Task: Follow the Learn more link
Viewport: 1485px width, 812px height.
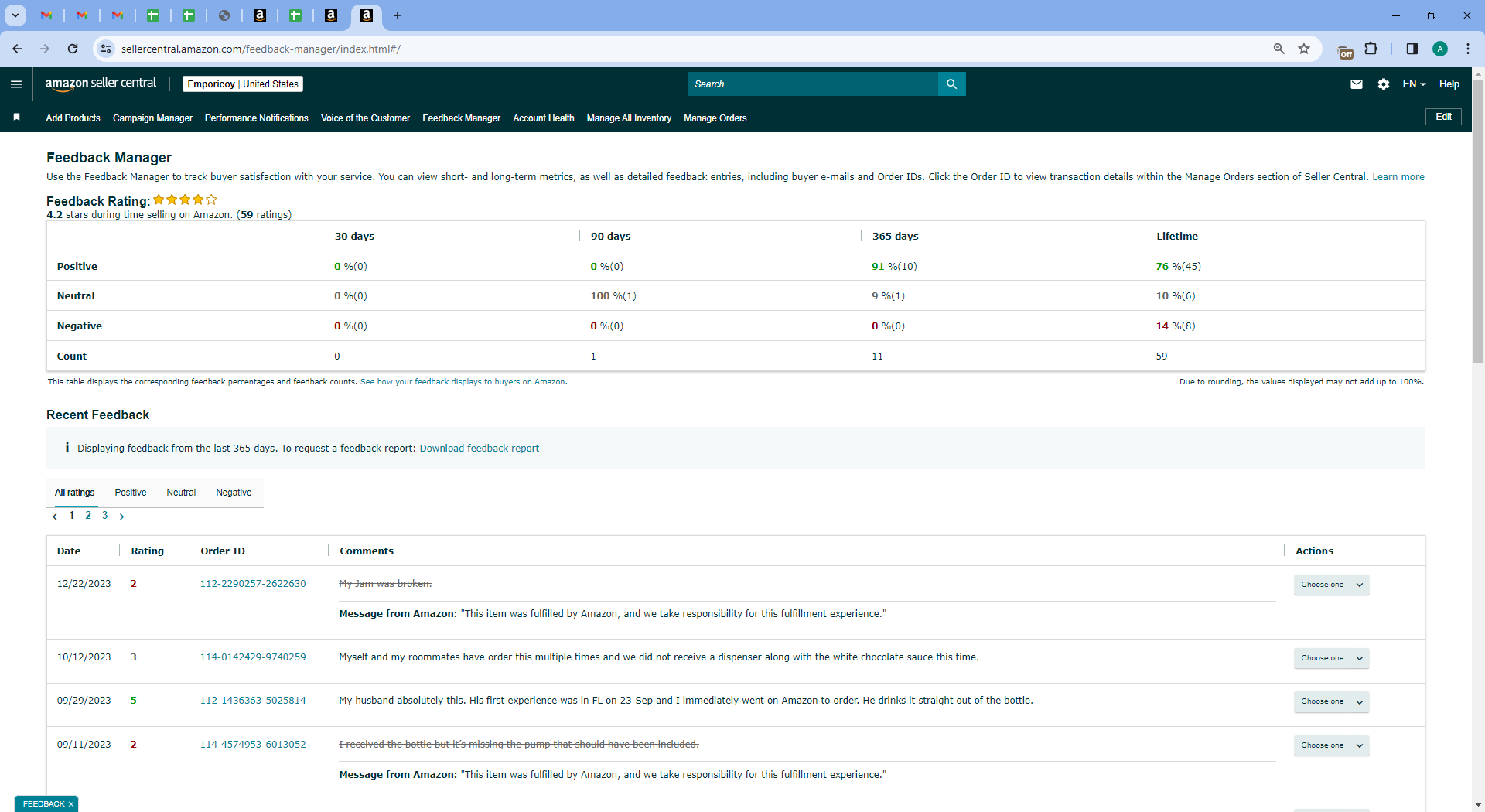Action: click(x=1398, y=177)
